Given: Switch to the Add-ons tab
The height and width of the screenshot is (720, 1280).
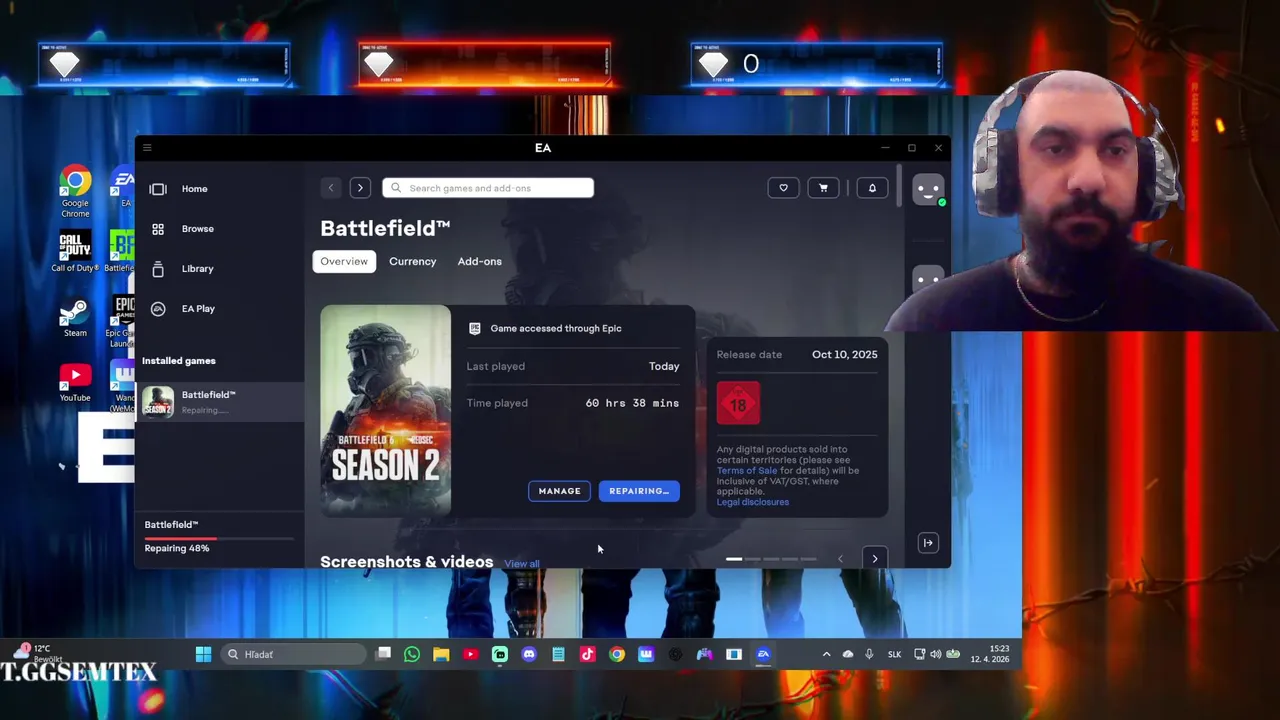Looking at the screenshot, I should point(480,262).
